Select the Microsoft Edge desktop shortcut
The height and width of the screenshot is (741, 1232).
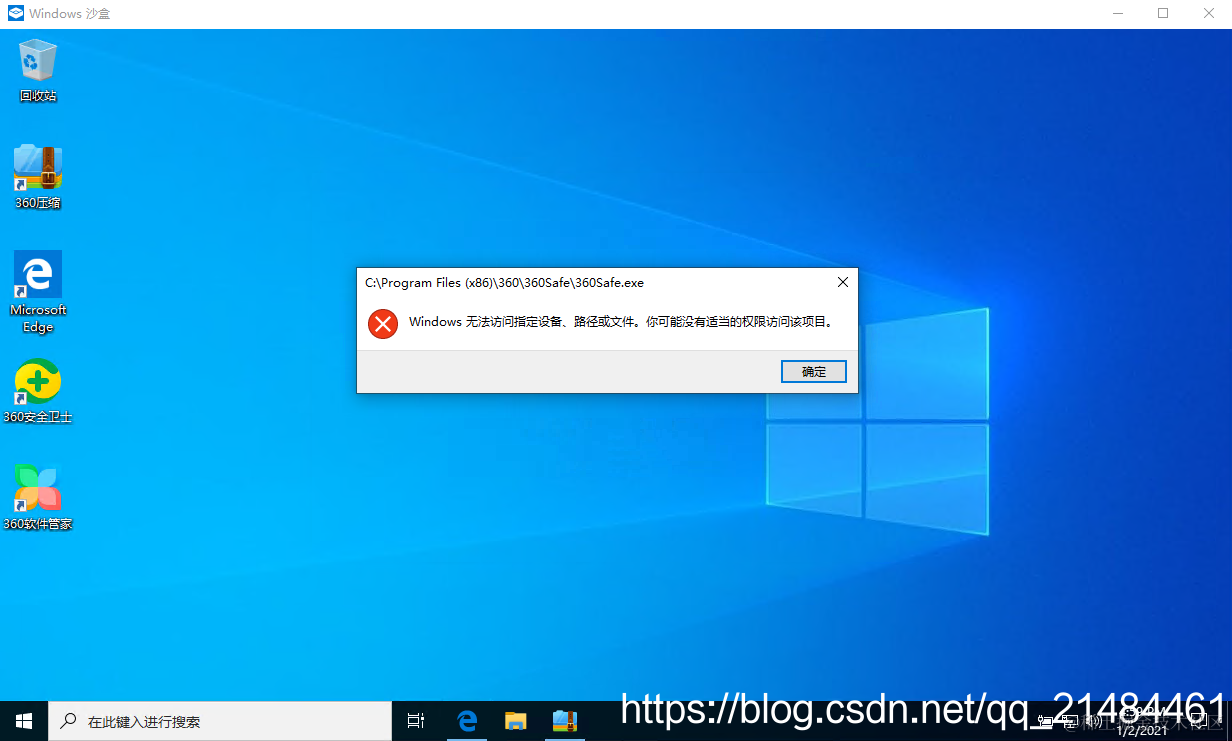click(38, 292)
